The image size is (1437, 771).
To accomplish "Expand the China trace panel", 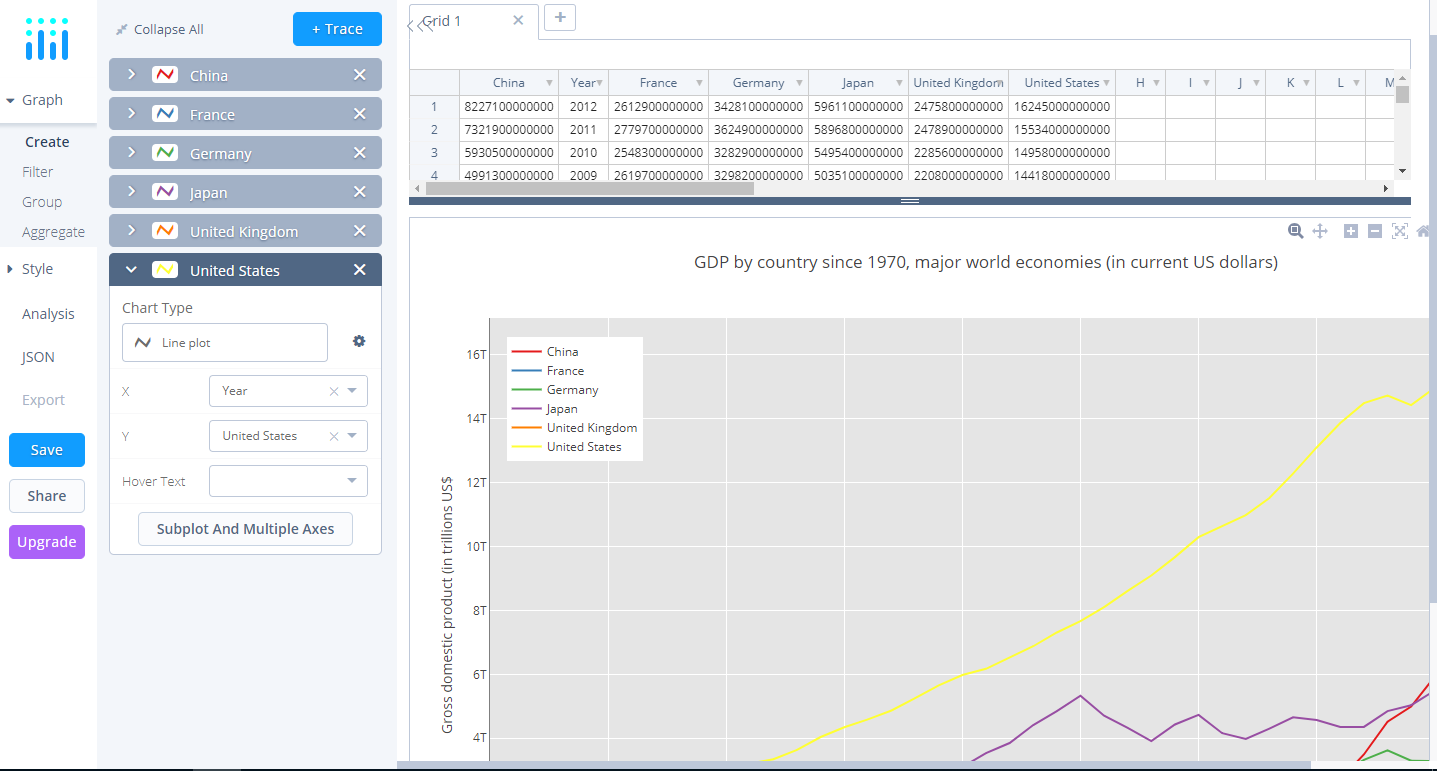I will tap(130, 74).
